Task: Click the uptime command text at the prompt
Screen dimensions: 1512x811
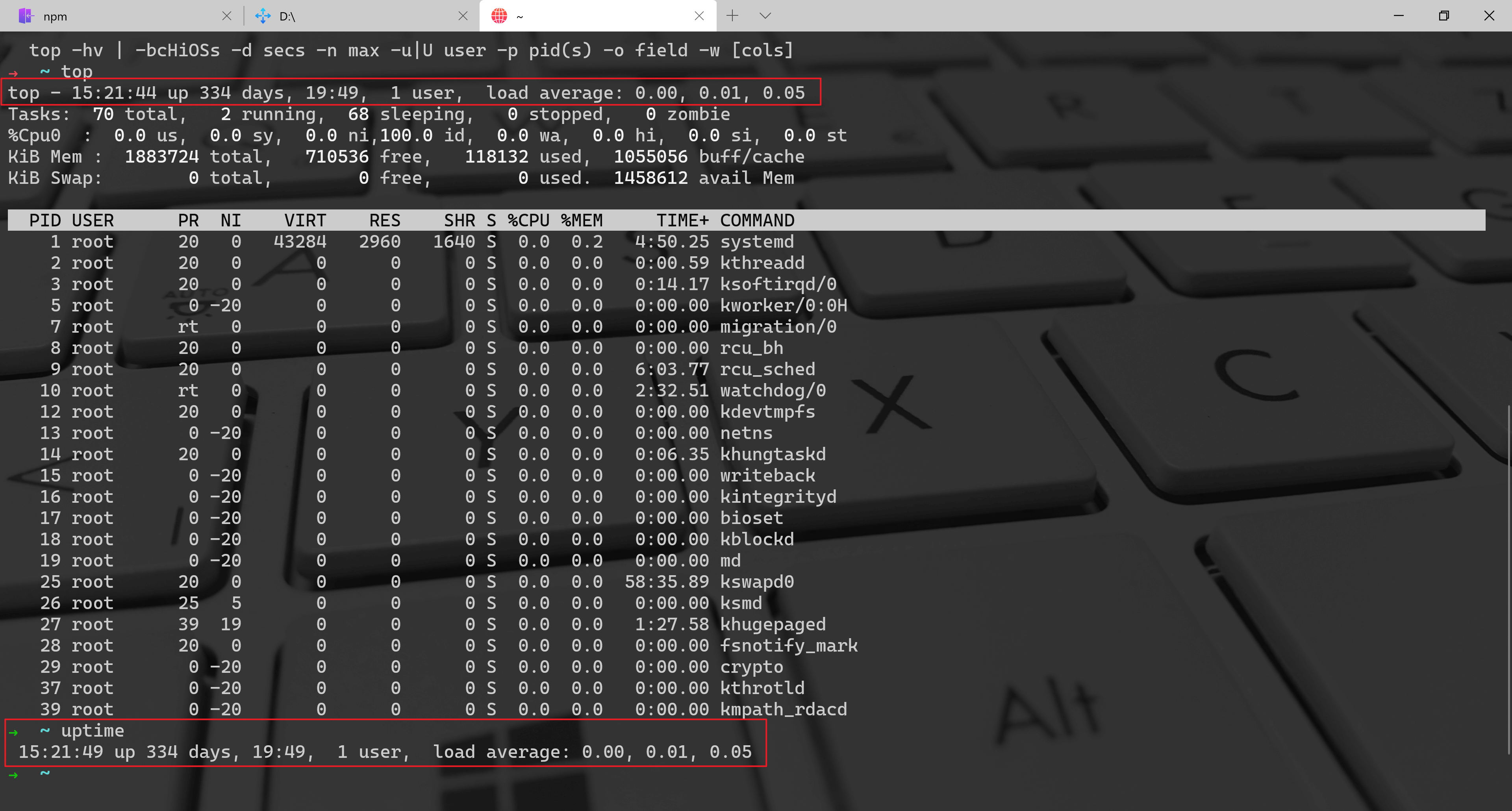Action: [93, 731]
